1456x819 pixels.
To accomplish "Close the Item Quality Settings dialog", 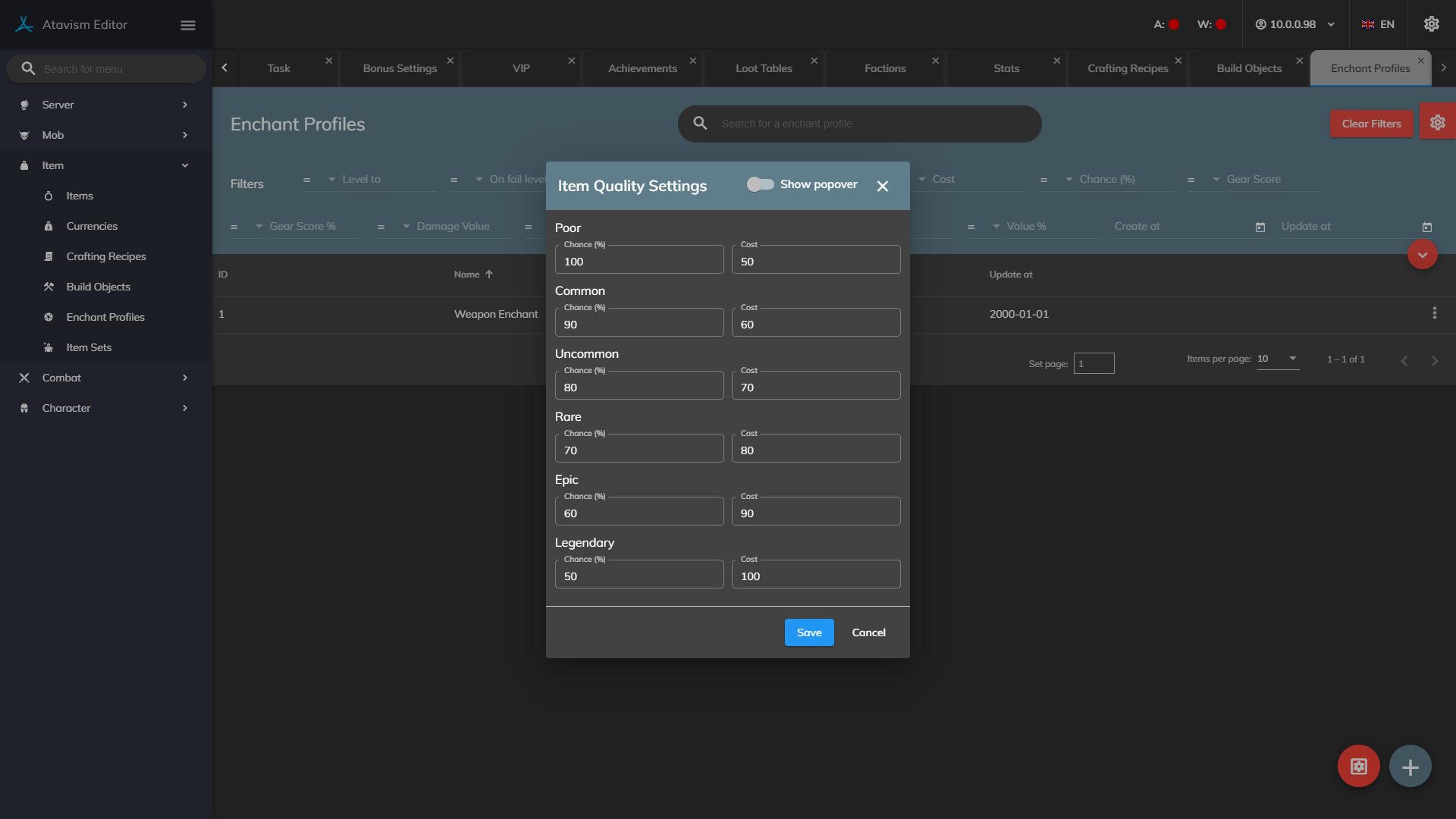I will coord(882,186).
